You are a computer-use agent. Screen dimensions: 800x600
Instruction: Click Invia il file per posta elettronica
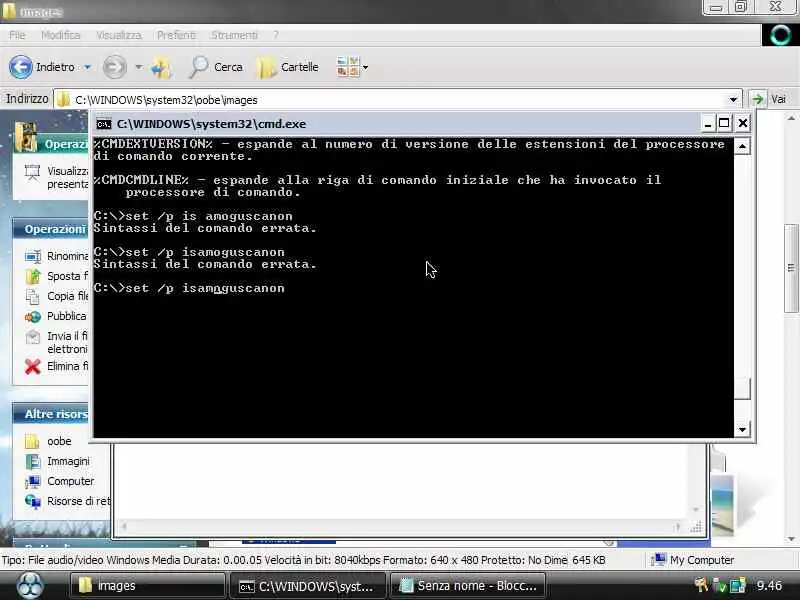click(57, 342)
